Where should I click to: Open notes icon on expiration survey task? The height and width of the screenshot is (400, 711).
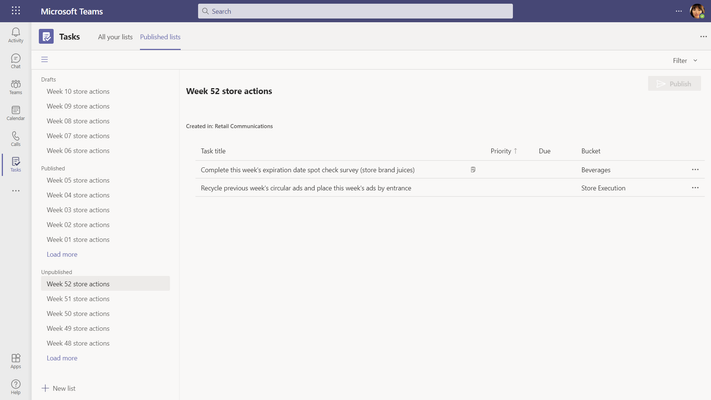(473, 170)
